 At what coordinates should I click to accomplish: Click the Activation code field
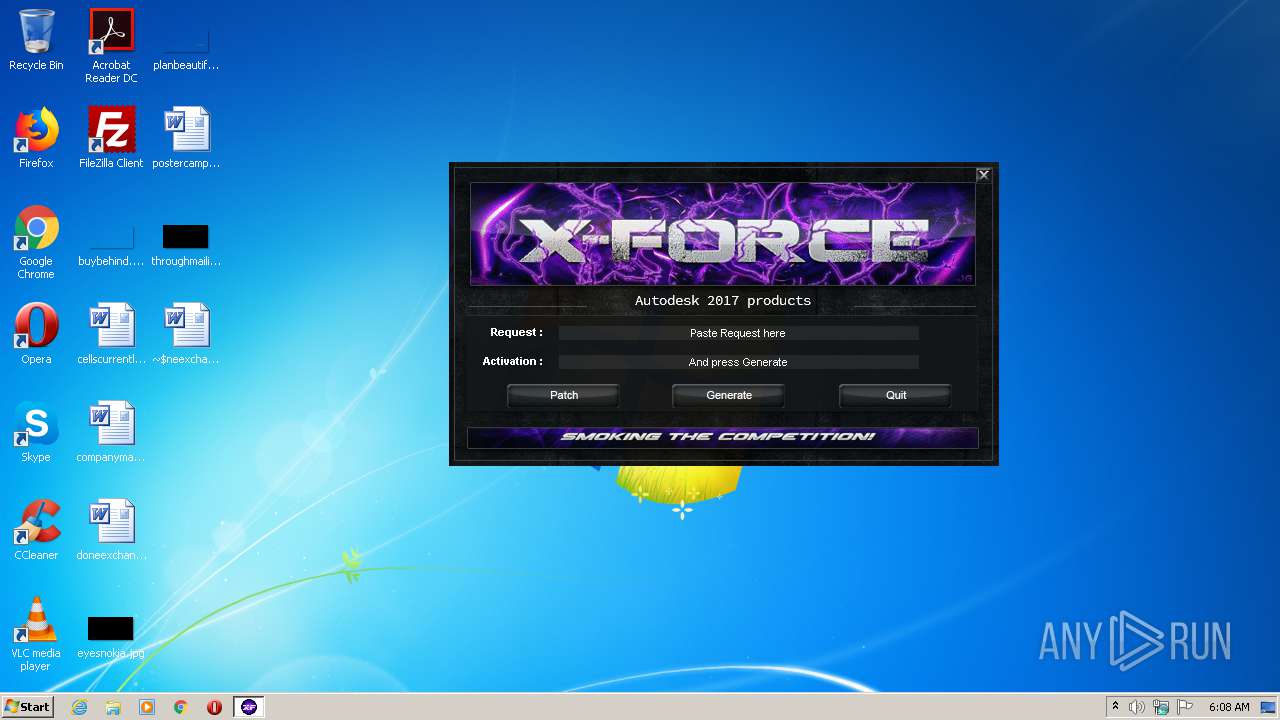point(738,362)
